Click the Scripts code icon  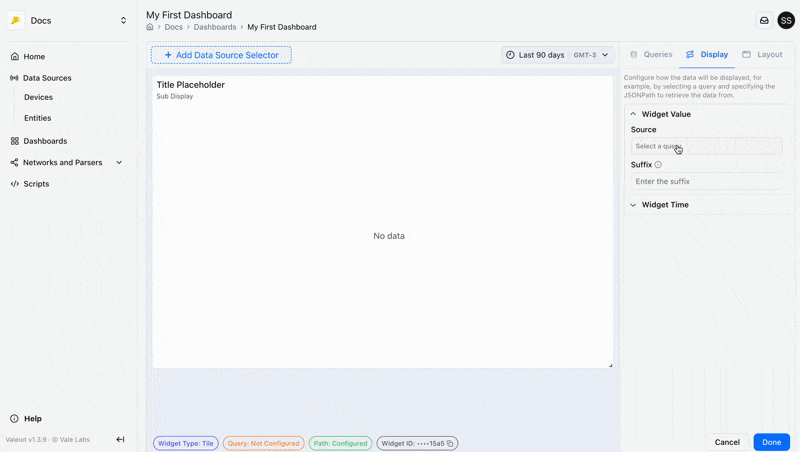pos(15,184)
